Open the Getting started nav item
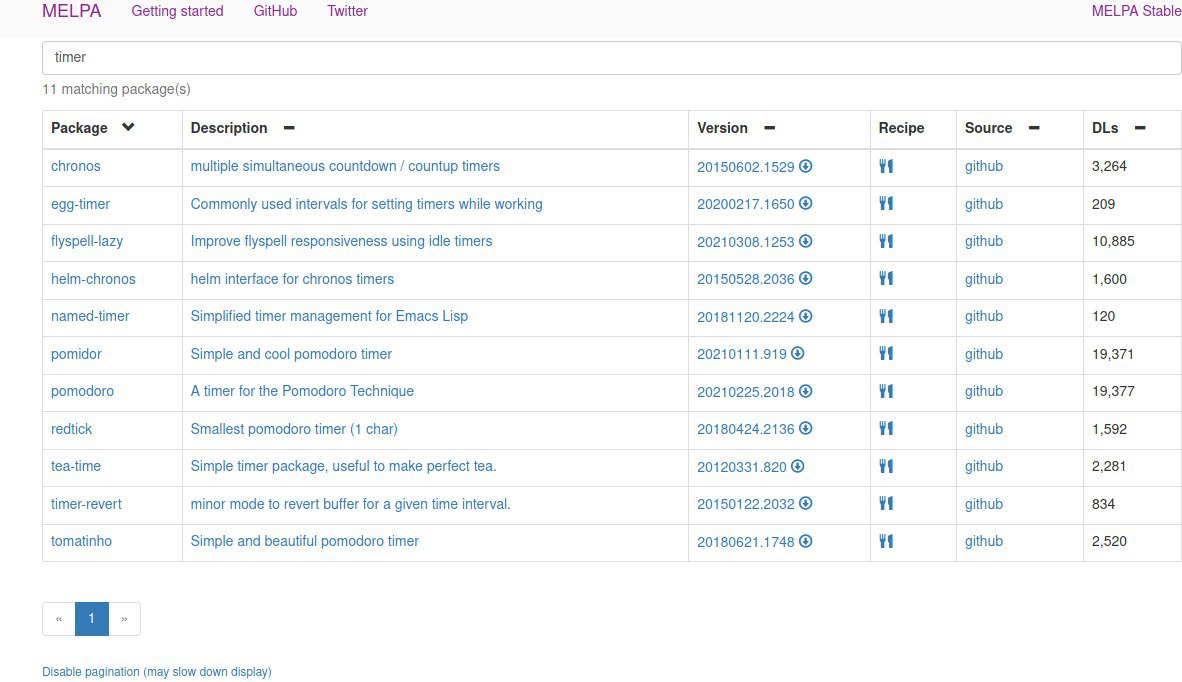The image size is (1182, 682). [x=177, y=11]
